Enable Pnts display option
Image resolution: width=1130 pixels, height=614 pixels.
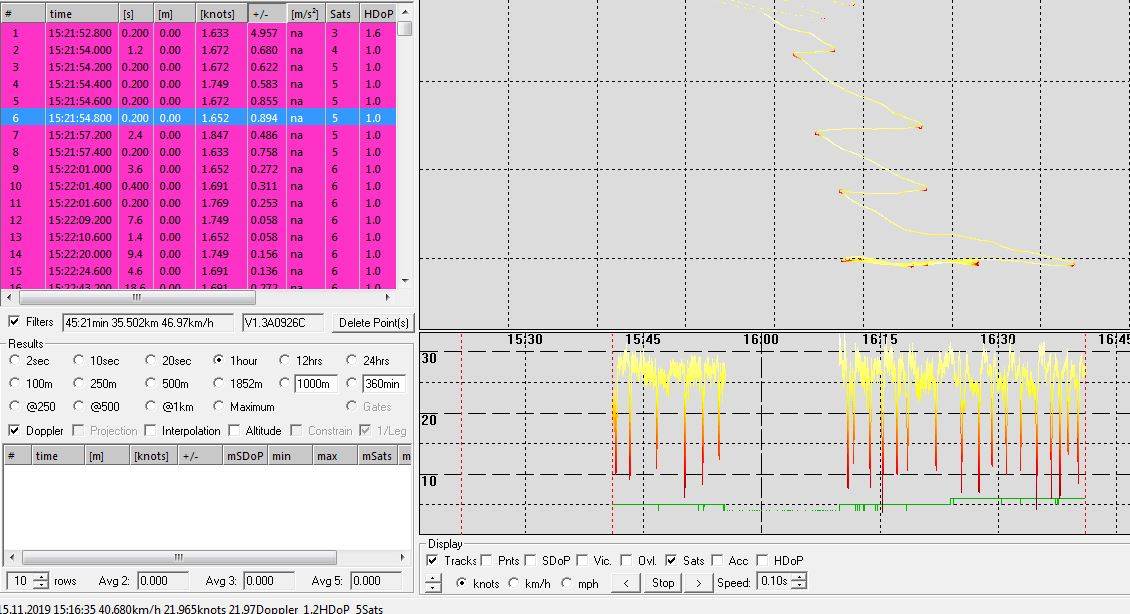click(x=487, y=561)
